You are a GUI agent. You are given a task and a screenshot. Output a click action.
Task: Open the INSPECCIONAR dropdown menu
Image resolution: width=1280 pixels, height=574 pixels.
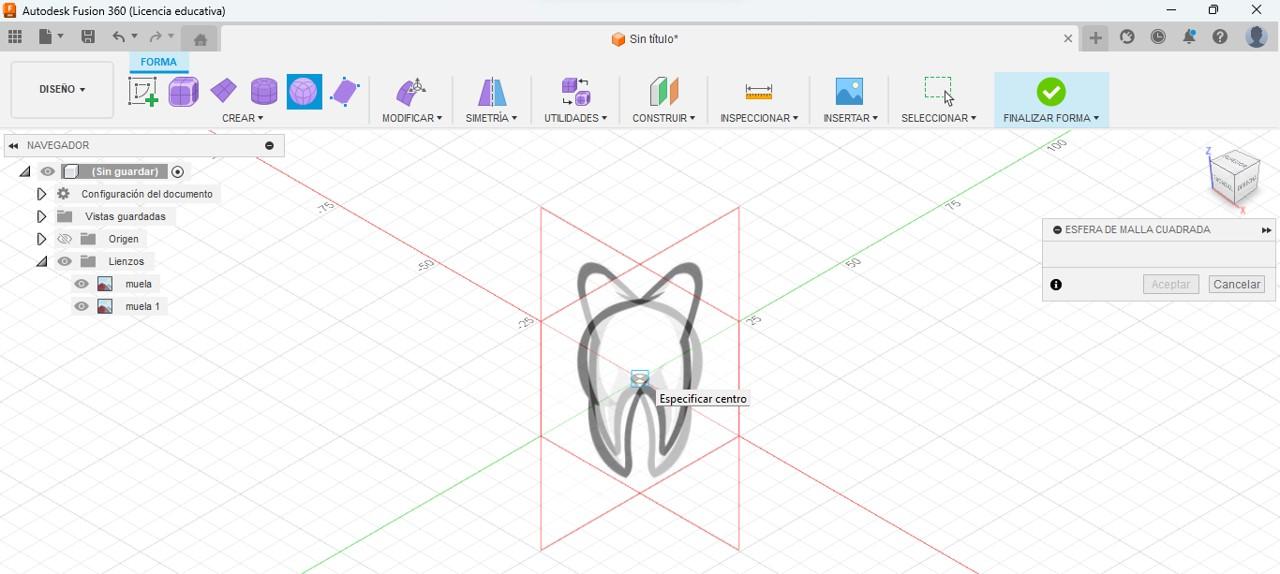coord(759,118)
